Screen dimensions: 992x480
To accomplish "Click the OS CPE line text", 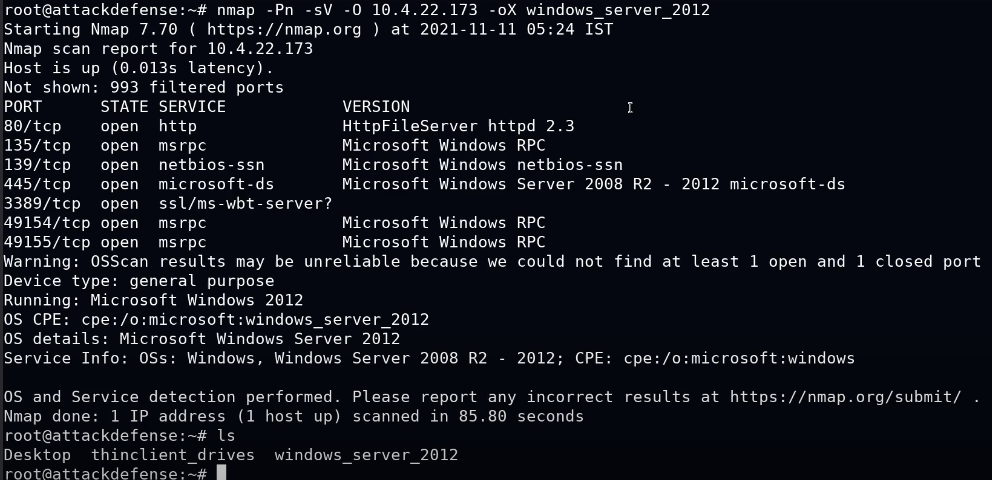I will [216, 319].
